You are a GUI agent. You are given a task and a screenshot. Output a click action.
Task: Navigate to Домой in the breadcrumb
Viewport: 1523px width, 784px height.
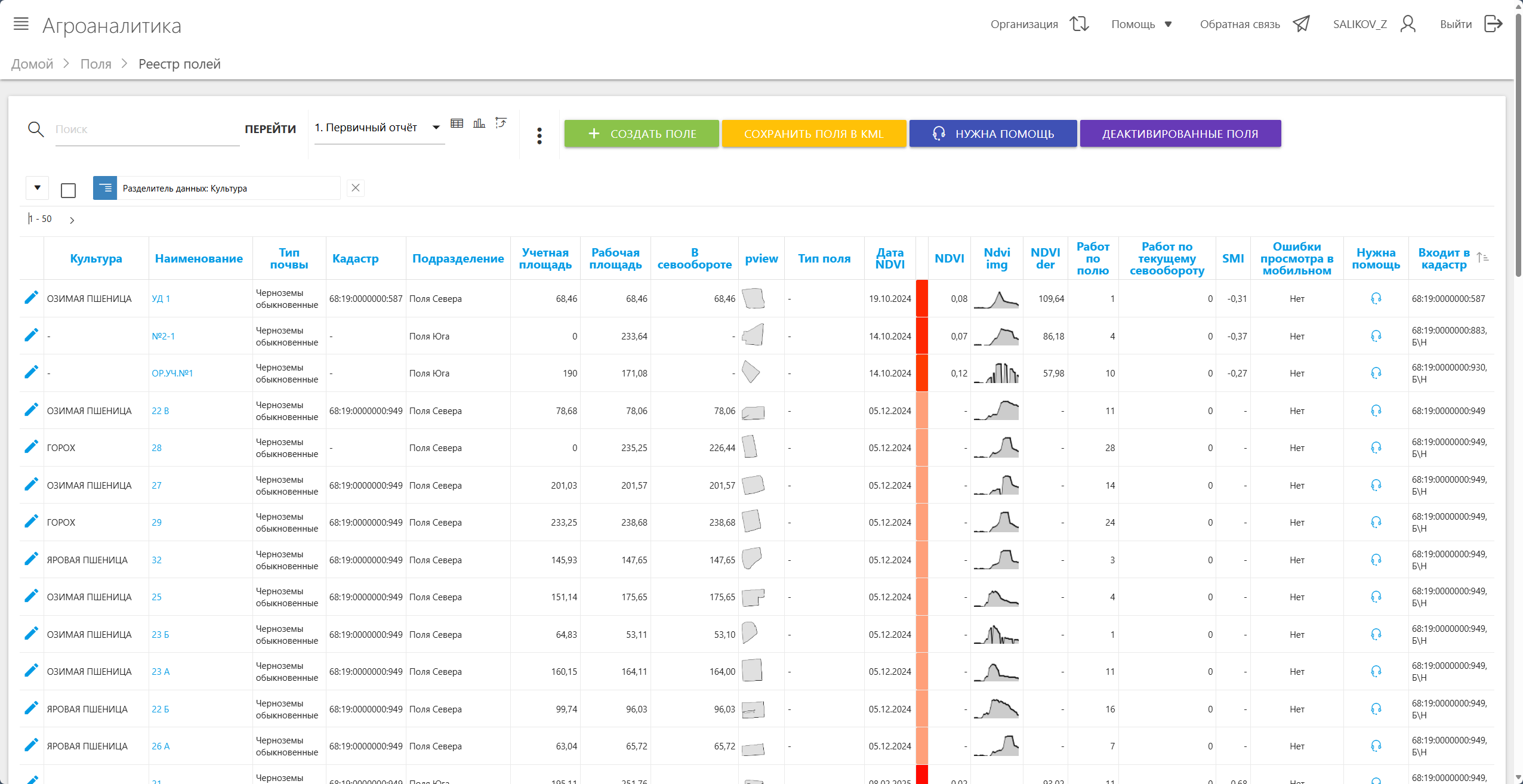coord(32,64)
